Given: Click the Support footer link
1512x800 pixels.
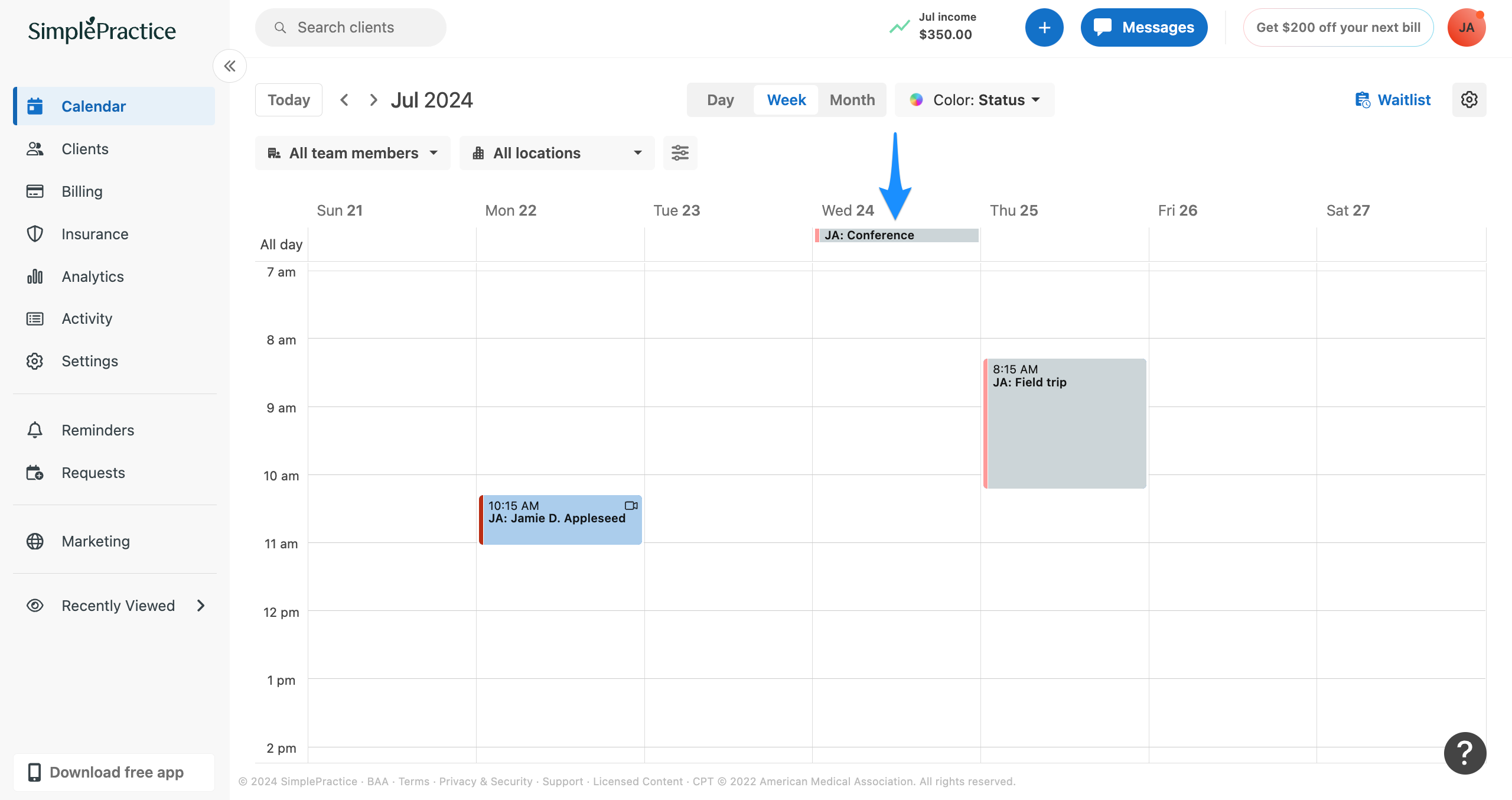Looking at the screenshot, I should coord(563,781).
